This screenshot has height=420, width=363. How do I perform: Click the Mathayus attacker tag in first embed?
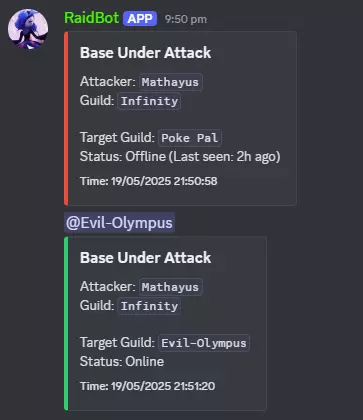click(x=170, y=82)
